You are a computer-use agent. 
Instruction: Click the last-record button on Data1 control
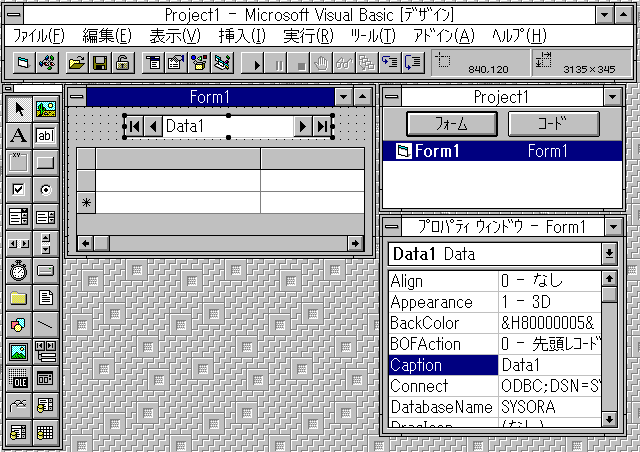coord(322,127)
